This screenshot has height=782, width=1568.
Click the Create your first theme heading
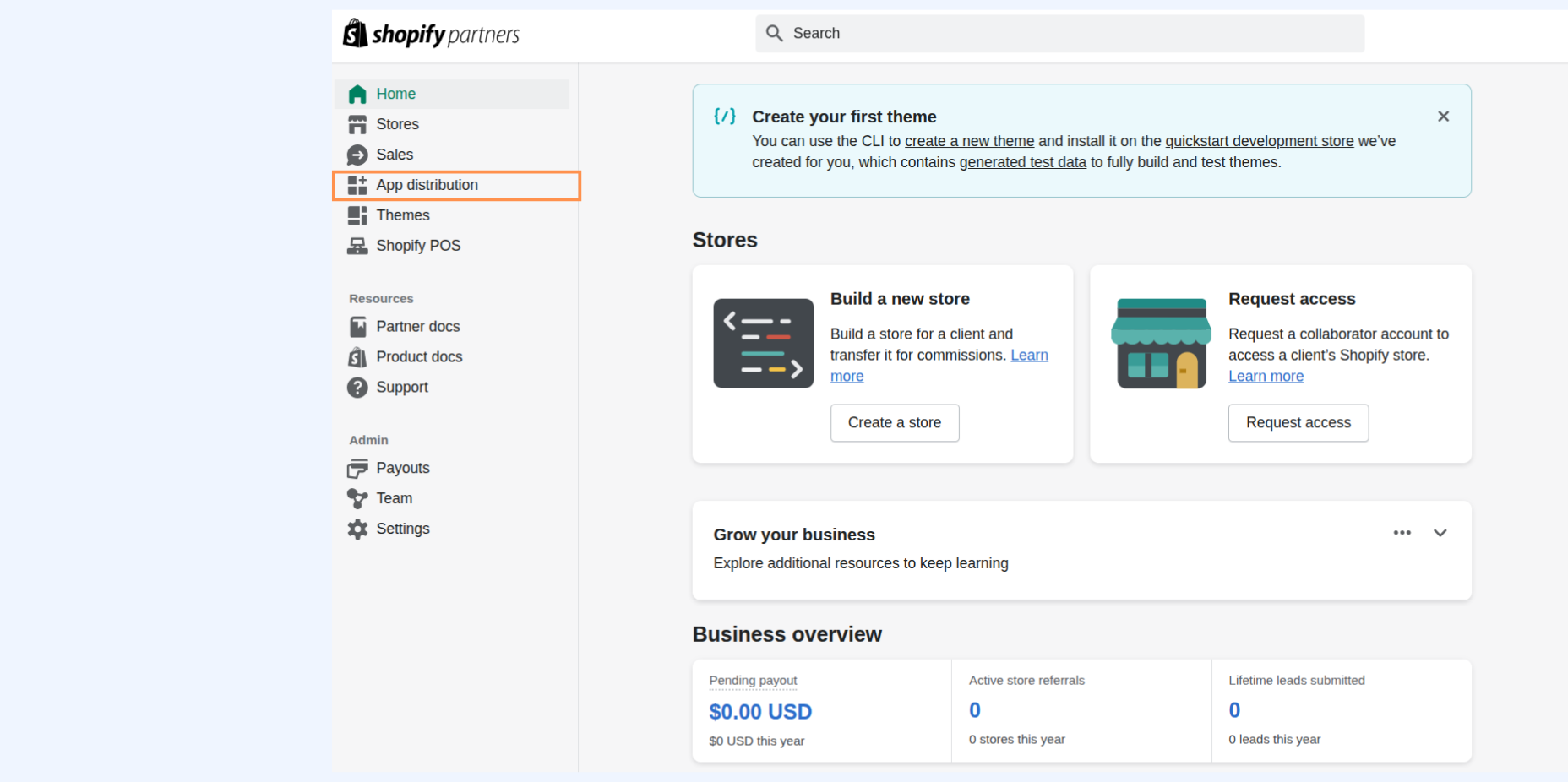(844, 117)
